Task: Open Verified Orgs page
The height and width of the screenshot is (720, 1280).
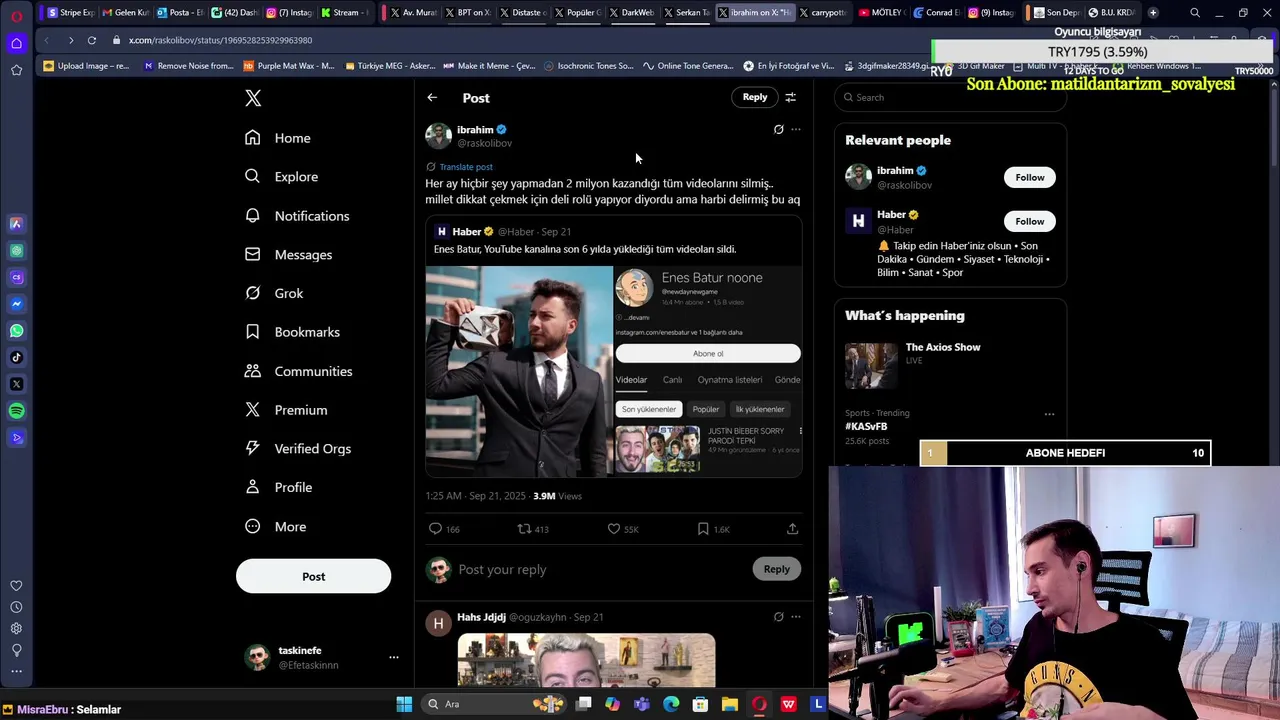Action: [x=298, y=449]
